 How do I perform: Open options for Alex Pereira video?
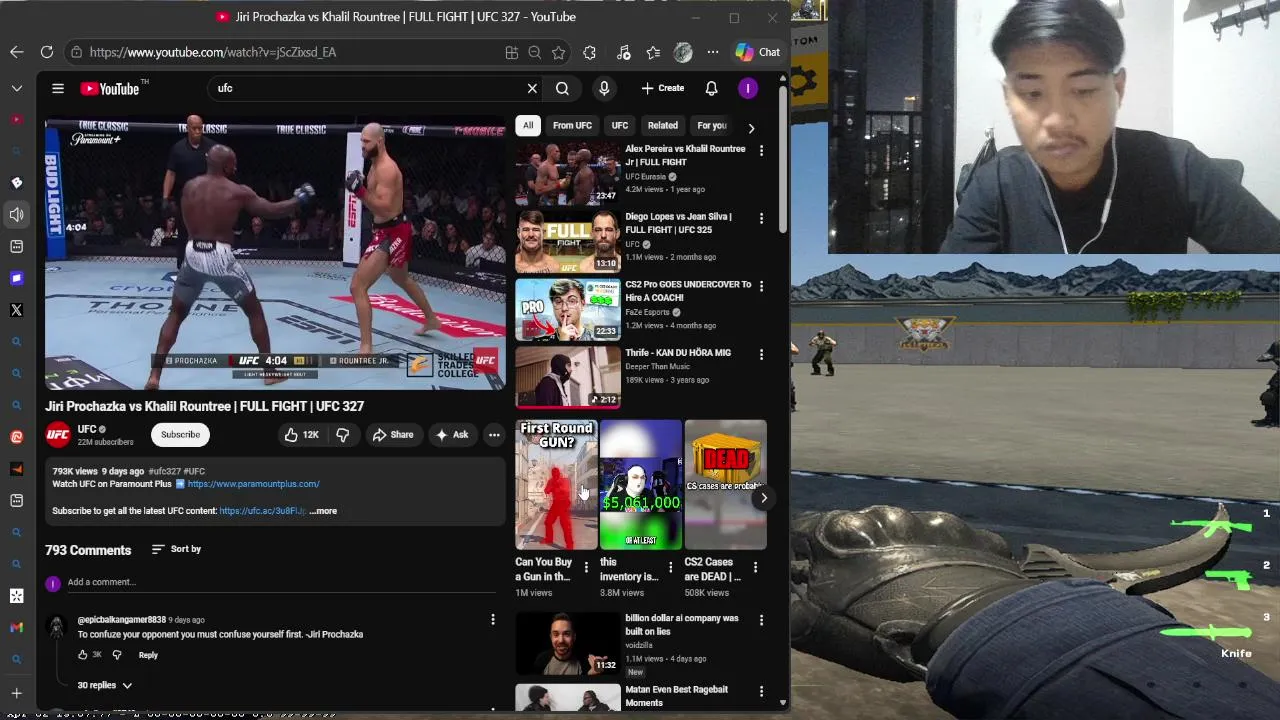pyautogui.click(x=761, y=151)
